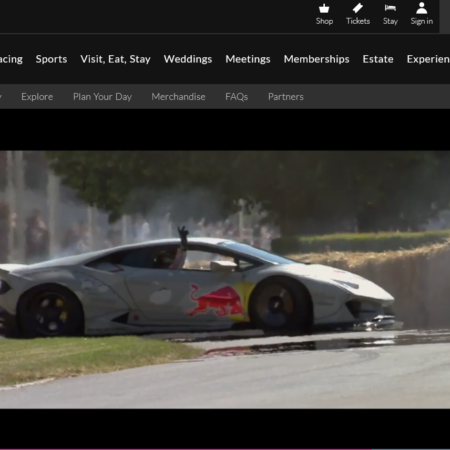Go to the Estate menu item
This screenshot has width=450, height=450.
click(x=378, y=59)
